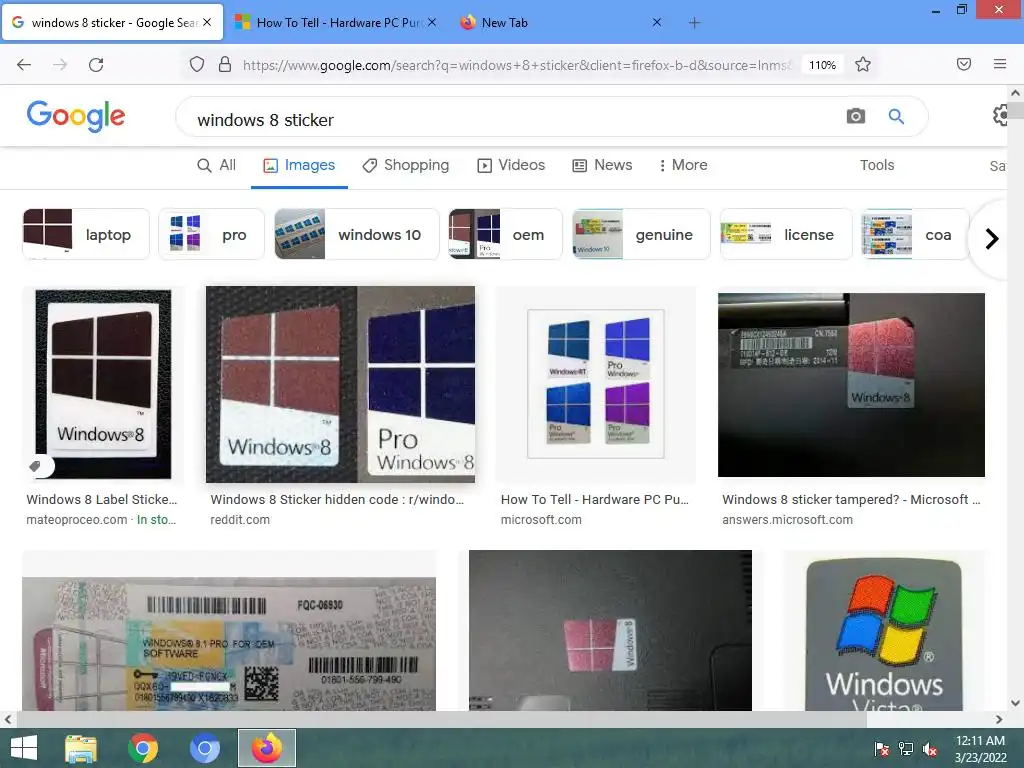
Task: Click the Google logo
Action: click(76, 116)
